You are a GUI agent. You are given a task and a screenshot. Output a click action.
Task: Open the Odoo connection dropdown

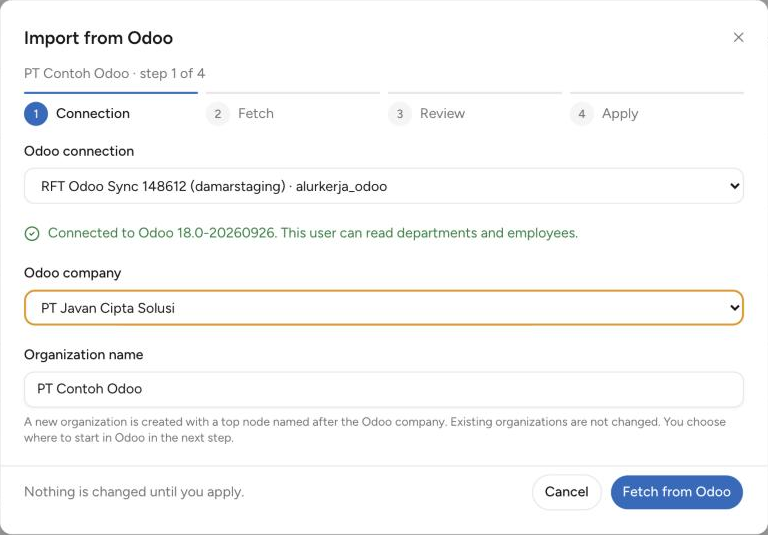(384, 186)
